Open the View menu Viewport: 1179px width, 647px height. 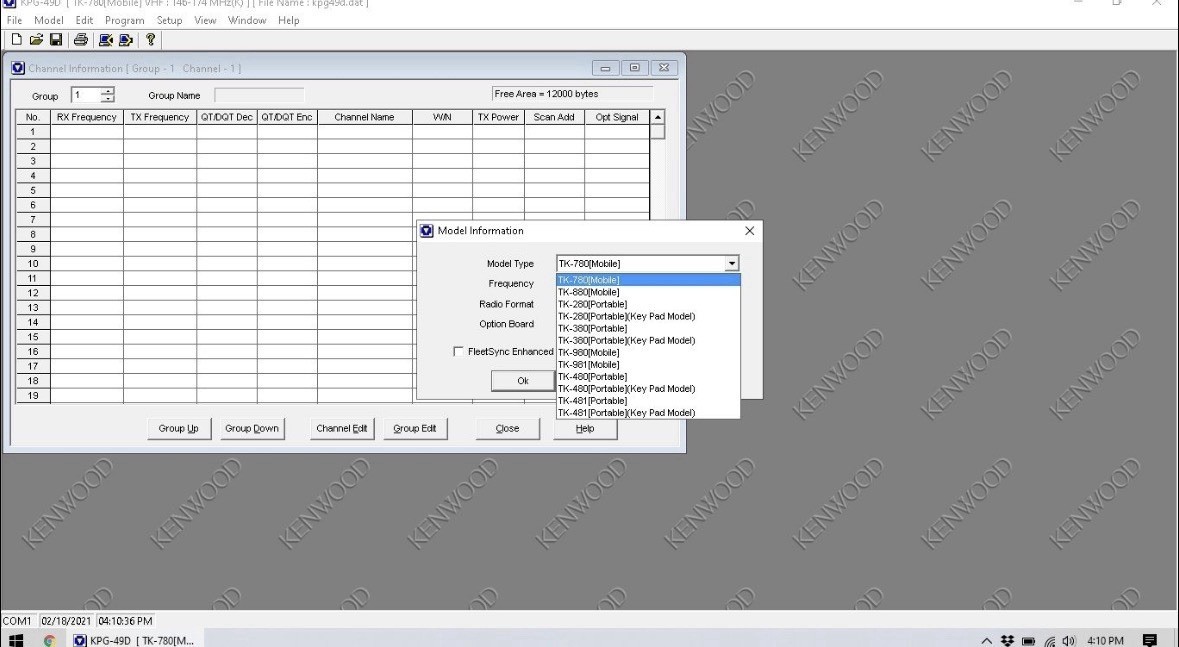point(205,20)
